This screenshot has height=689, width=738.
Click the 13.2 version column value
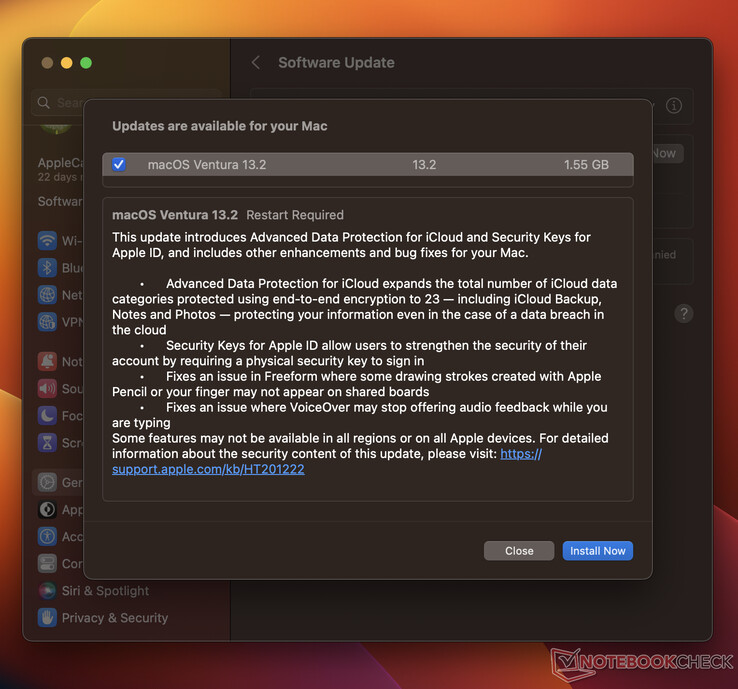(424, 165)
